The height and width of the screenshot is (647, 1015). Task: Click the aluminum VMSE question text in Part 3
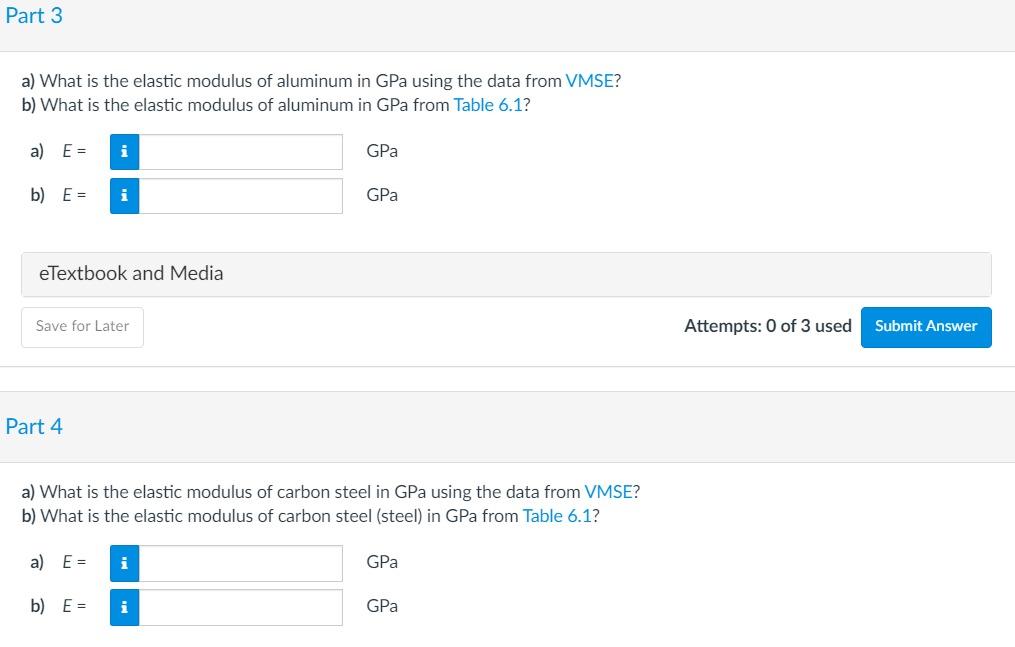pyautogui.click(x=290, y=81)
